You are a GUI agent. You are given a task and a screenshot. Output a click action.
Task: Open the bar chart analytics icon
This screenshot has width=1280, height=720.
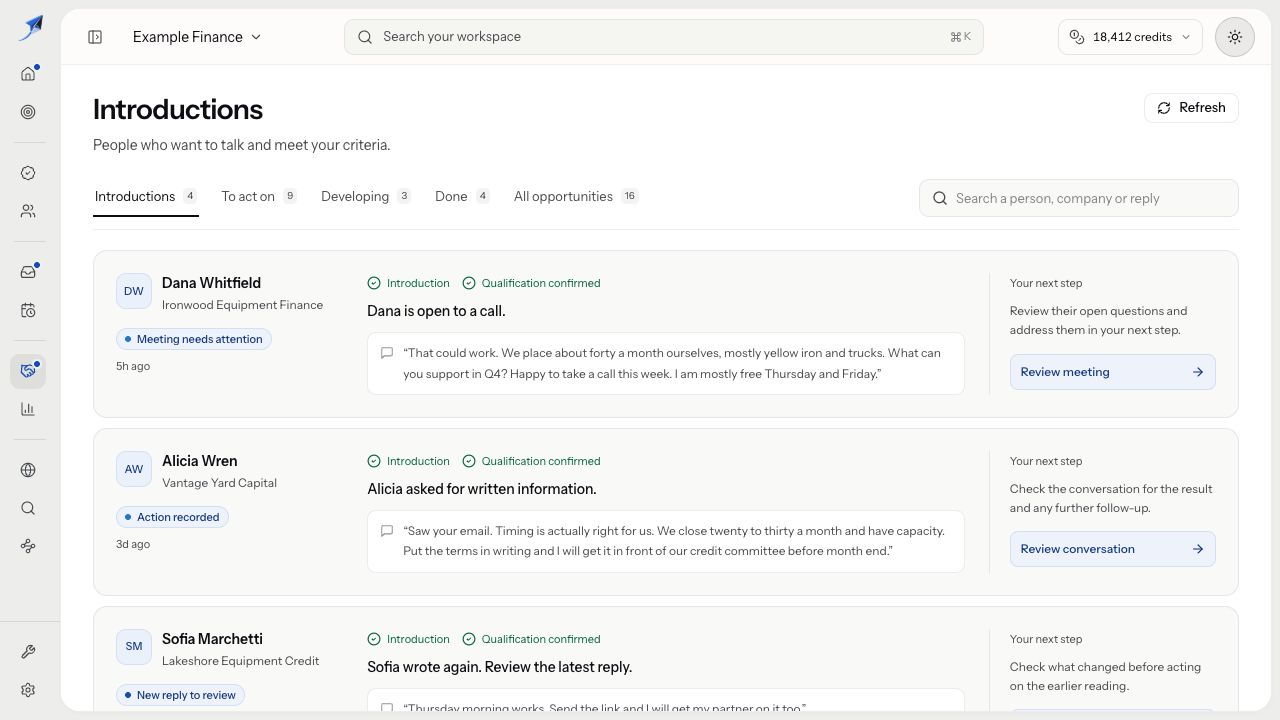(x=28, y=409)
